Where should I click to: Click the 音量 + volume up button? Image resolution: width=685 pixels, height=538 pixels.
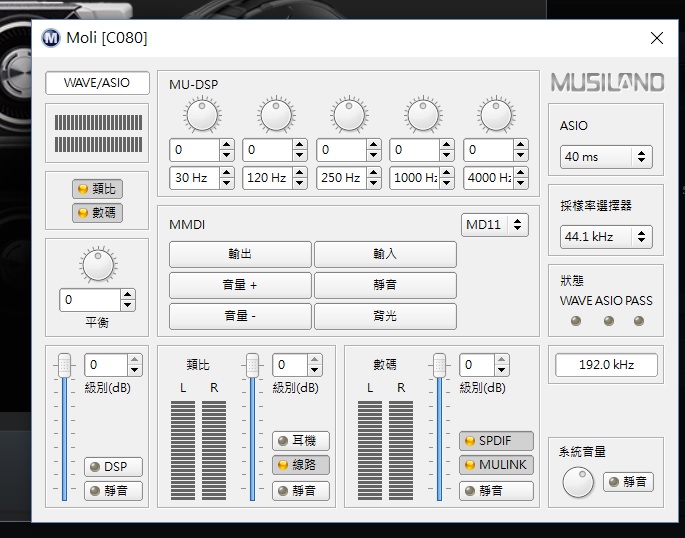[x=240, y=285]
